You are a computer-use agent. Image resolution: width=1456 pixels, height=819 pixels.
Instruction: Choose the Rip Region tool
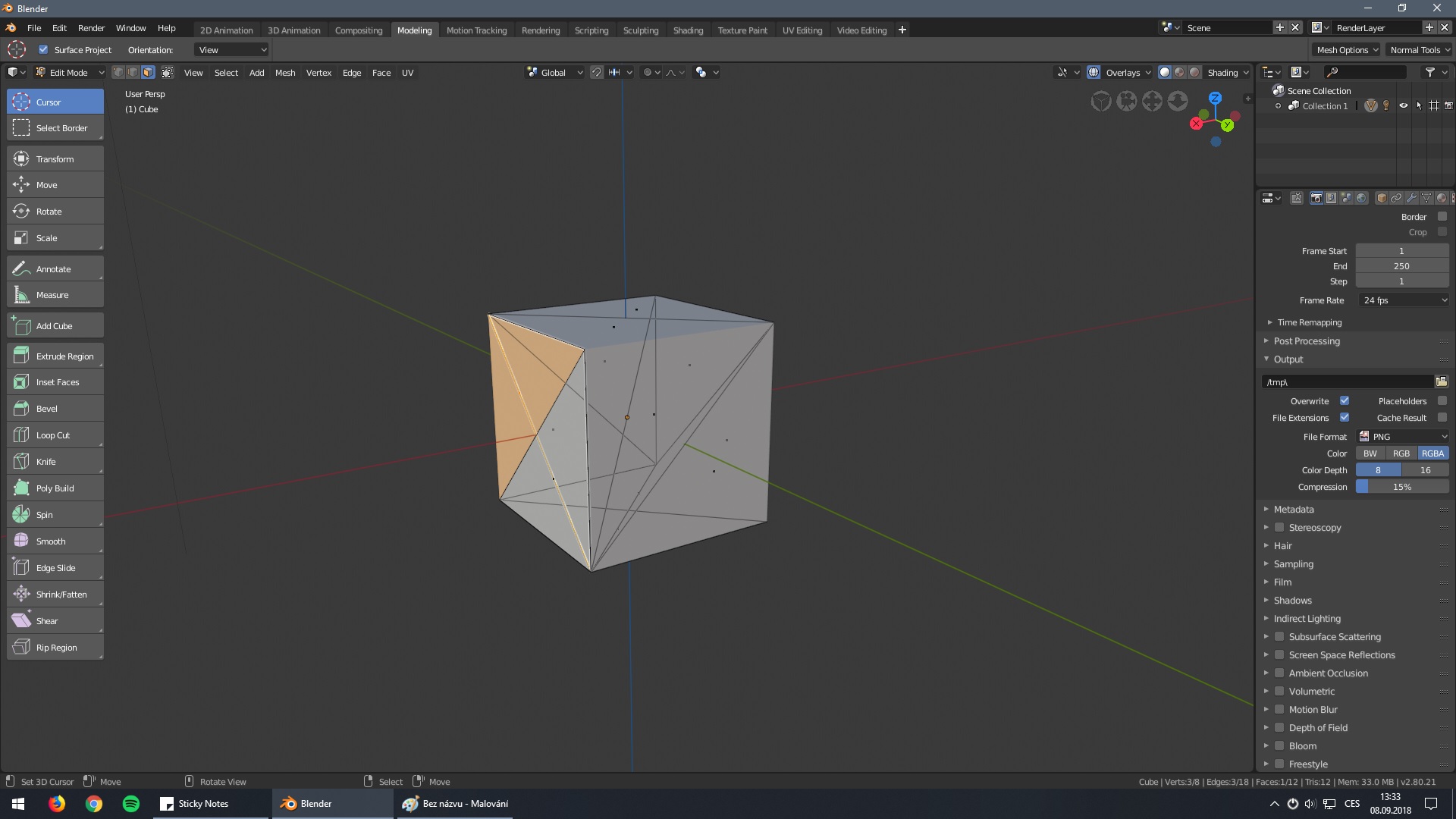coord(55,648)
